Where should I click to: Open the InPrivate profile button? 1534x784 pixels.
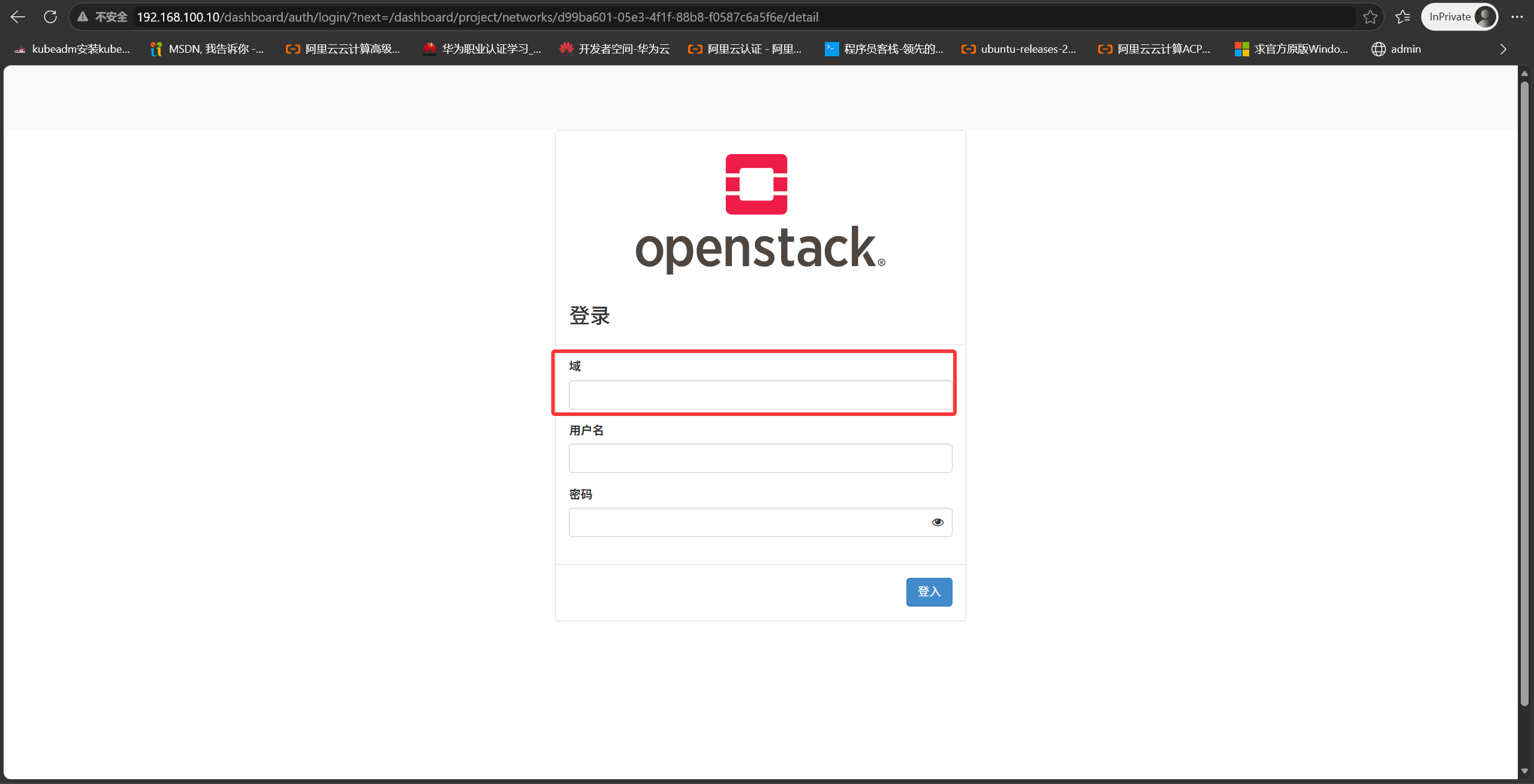tap(1460, 17)
